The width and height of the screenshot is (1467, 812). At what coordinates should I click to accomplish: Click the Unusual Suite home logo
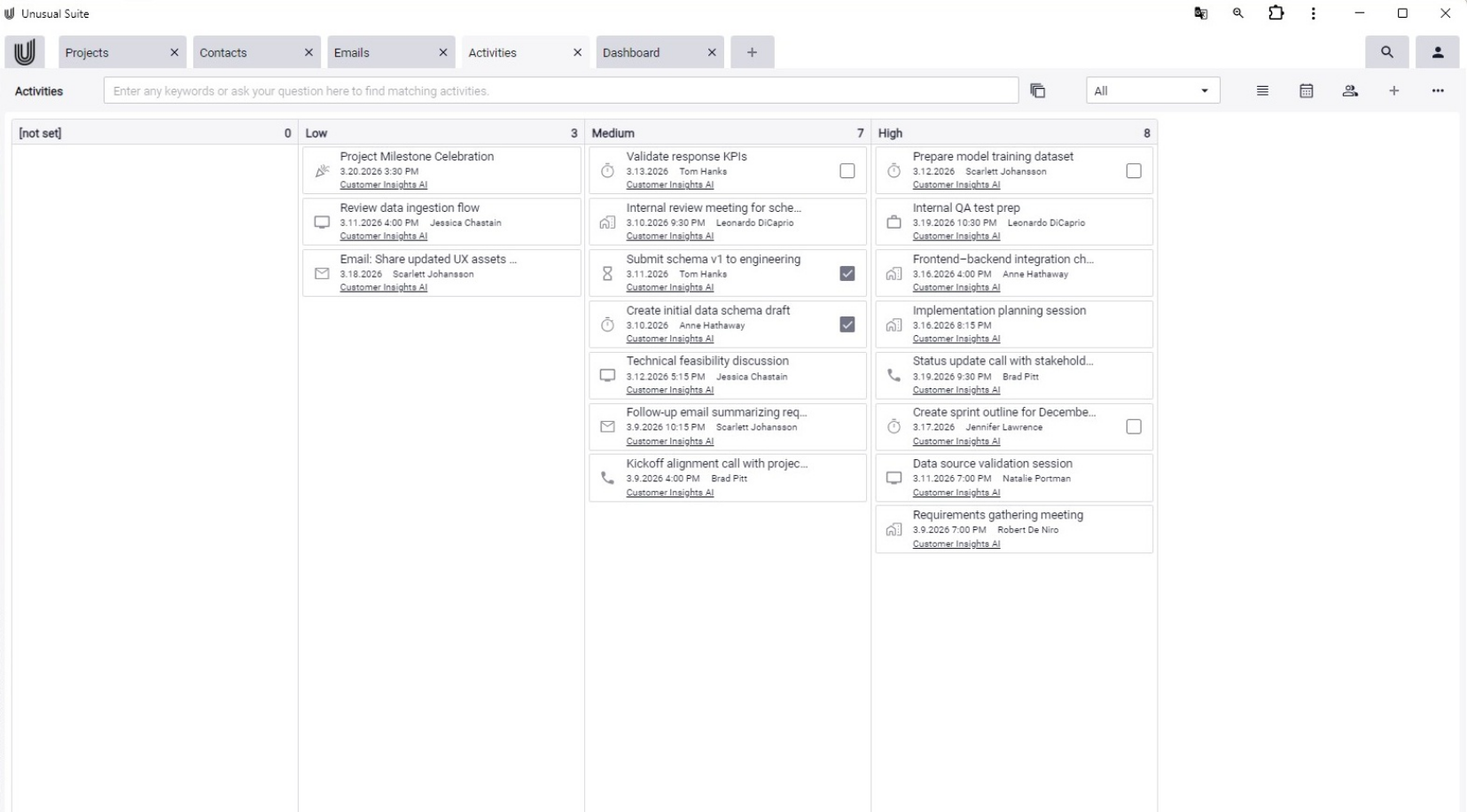25,52
